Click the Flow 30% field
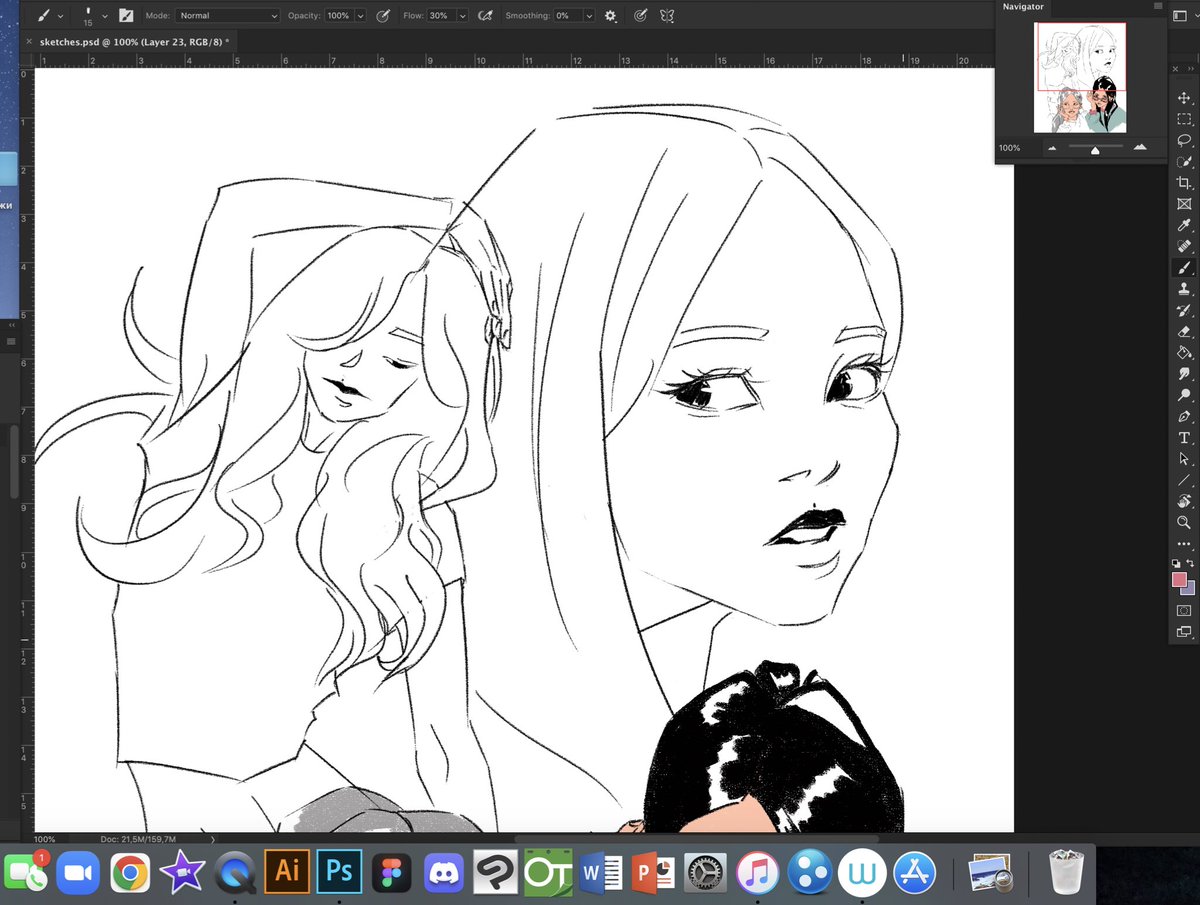 (443, 16)
